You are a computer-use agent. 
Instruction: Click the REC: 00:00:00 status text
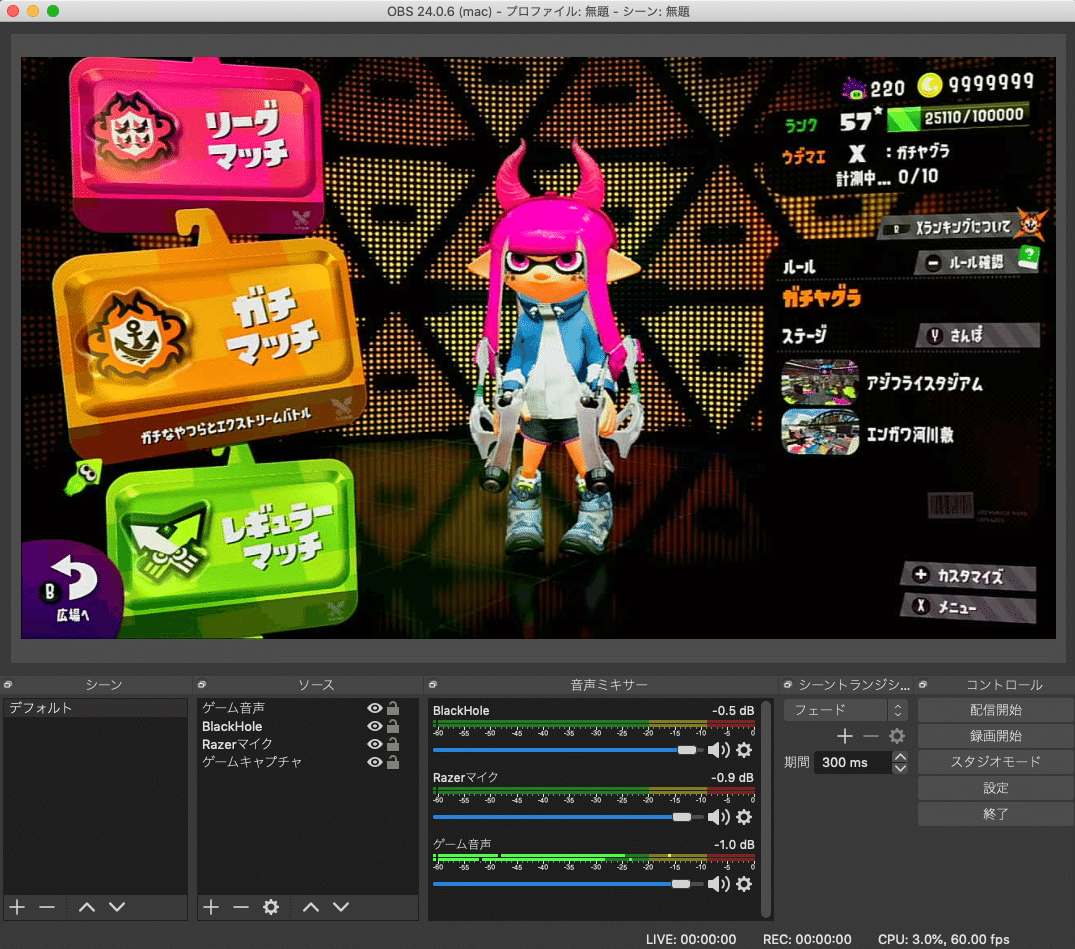tap(807, 939)
